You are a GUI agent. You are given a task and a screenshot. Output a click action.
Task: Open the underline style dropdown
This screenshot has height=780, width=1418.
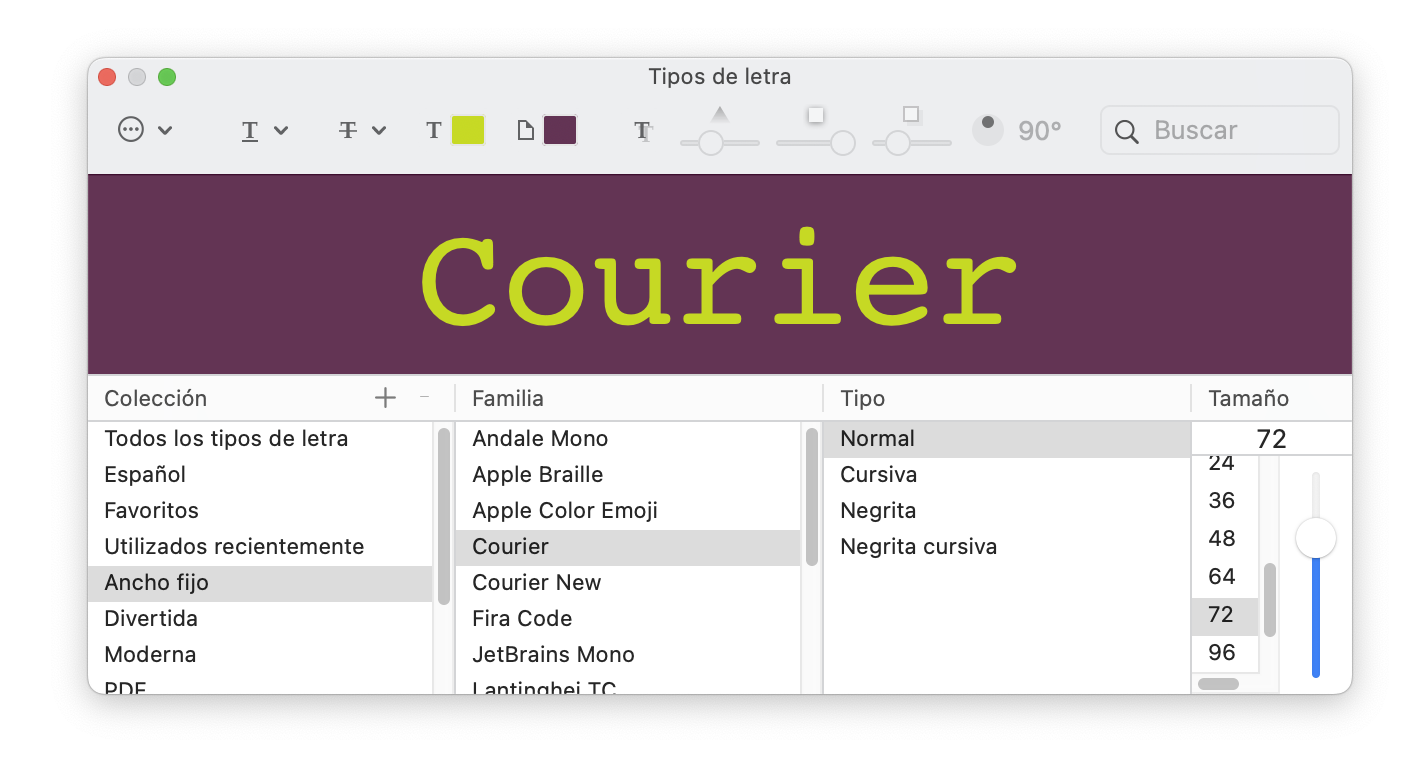(264, 130)
